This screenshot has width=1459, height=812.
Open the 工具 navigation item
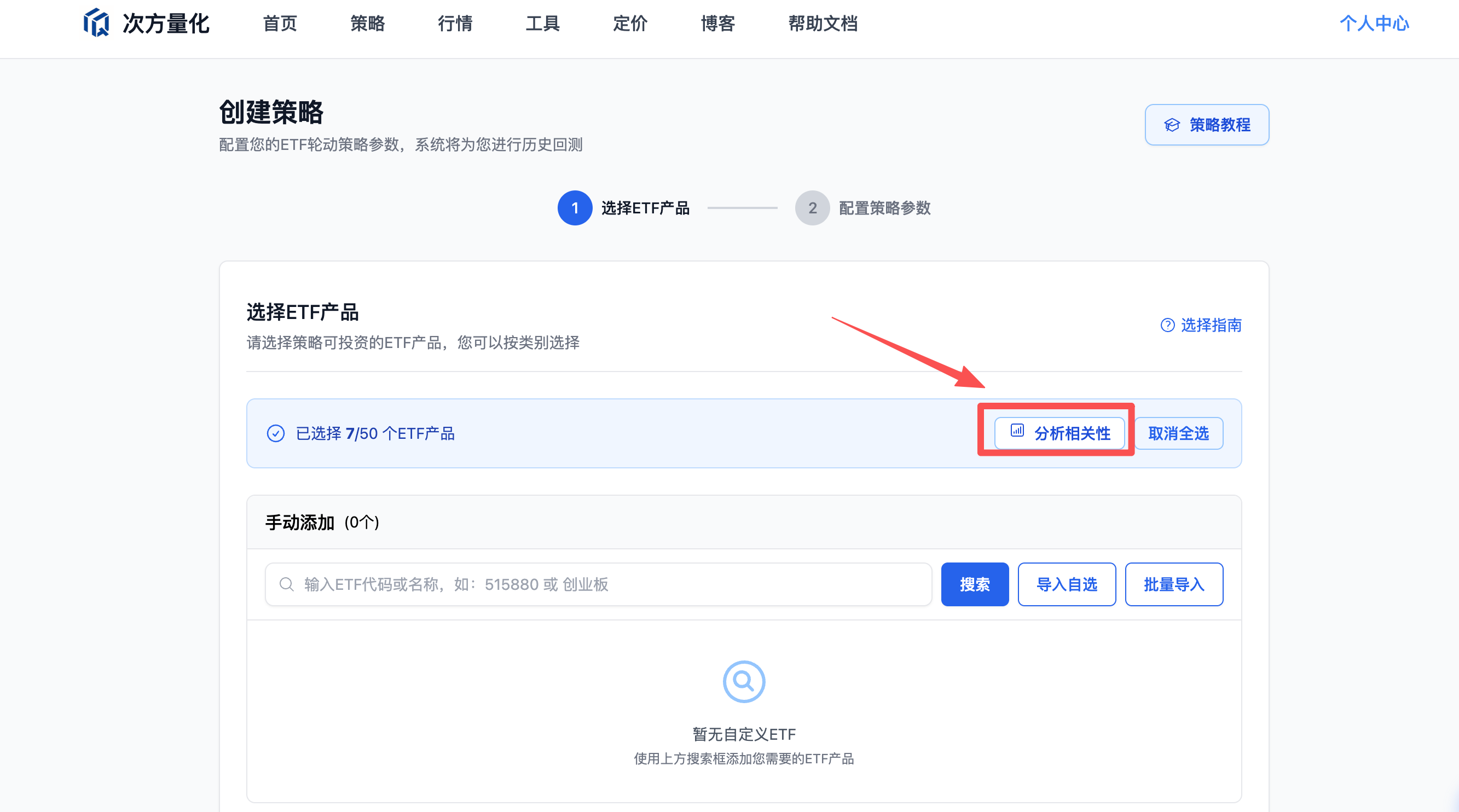pos(542,23)
